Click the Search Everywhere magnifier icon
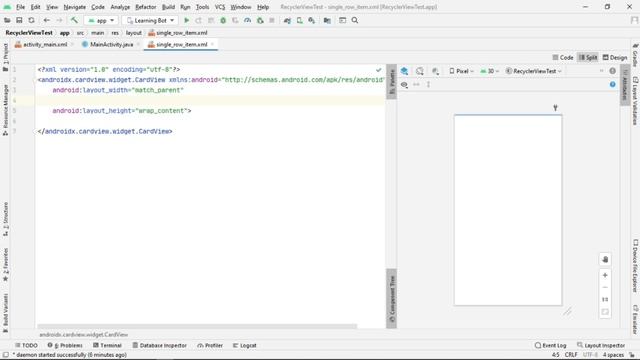 [355, 20]
